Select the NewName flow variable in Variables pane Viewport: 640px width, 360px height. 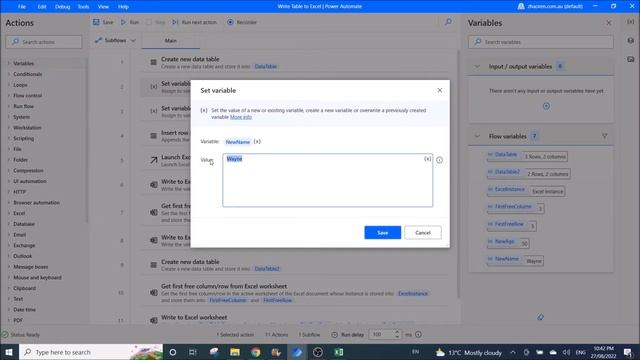click(515, 260)
